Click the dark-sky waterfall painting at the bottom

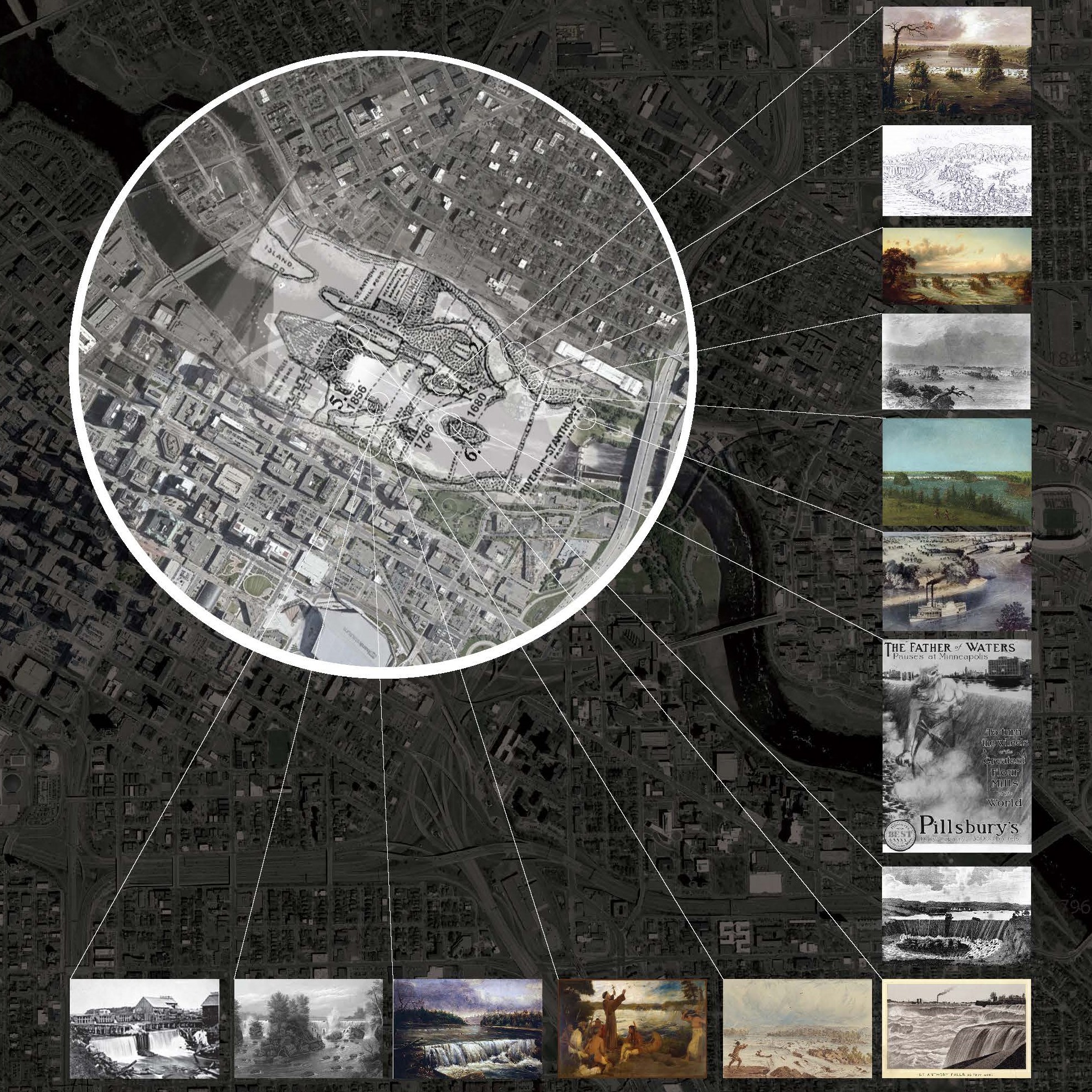point(468,1028)
